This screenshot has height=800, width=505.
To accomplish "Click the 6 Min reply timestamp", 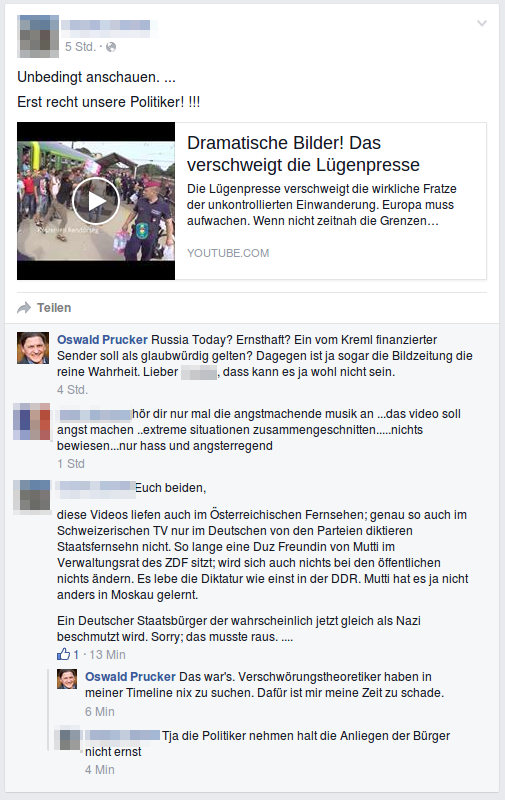I will (100, 712).
